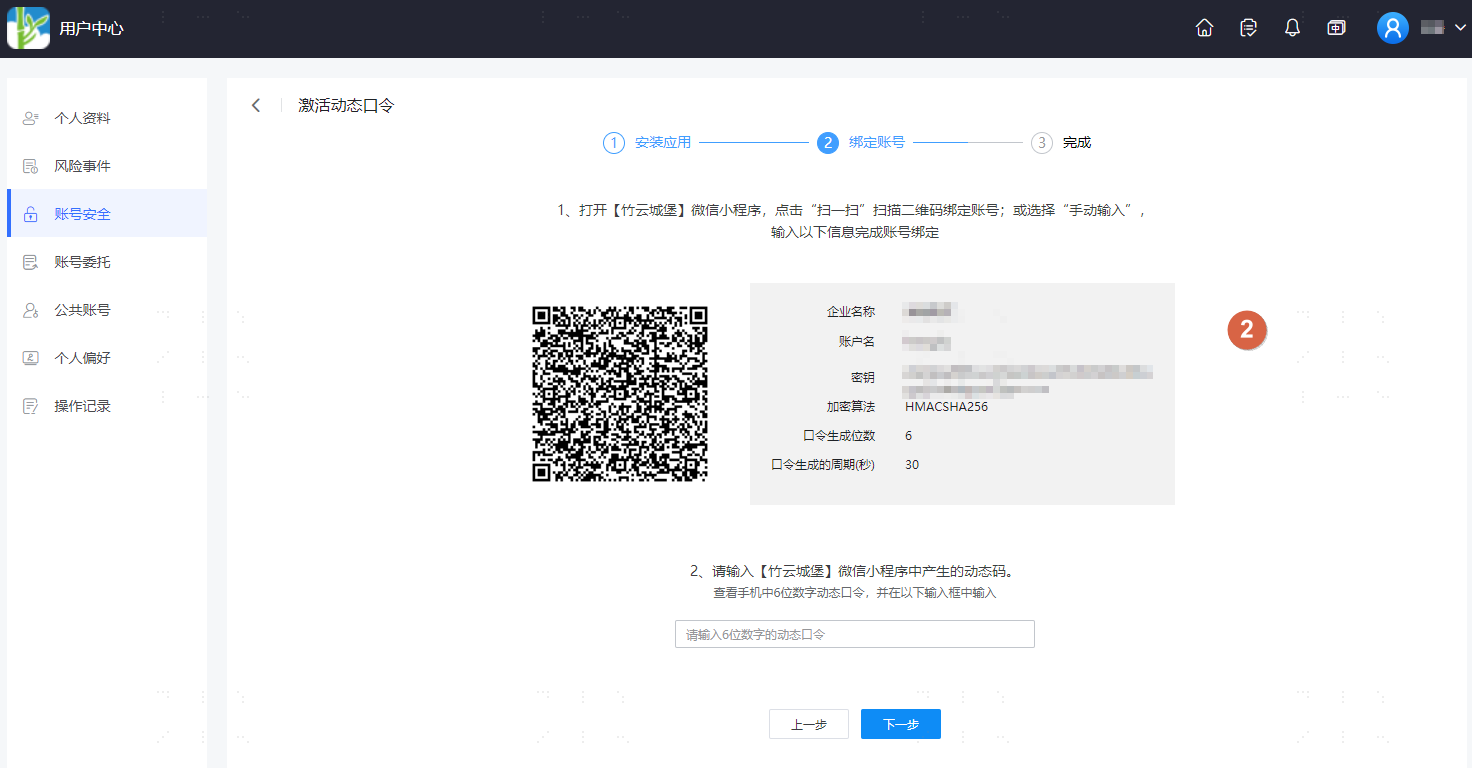Click the 安装应用 step label

coord(663,143)
